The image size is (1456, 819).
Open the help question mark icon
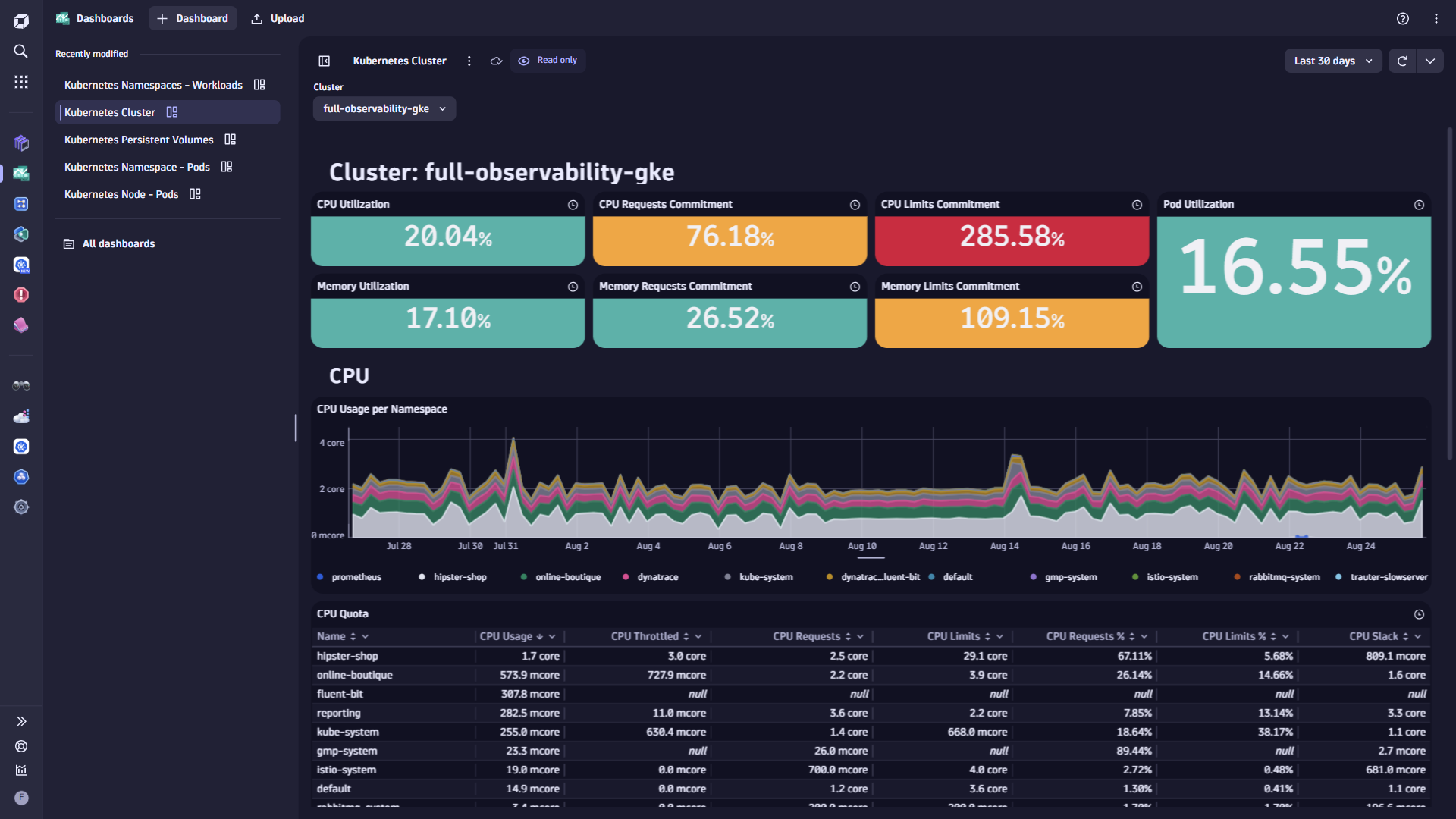pyautogui.click(x=1403, y=18)
